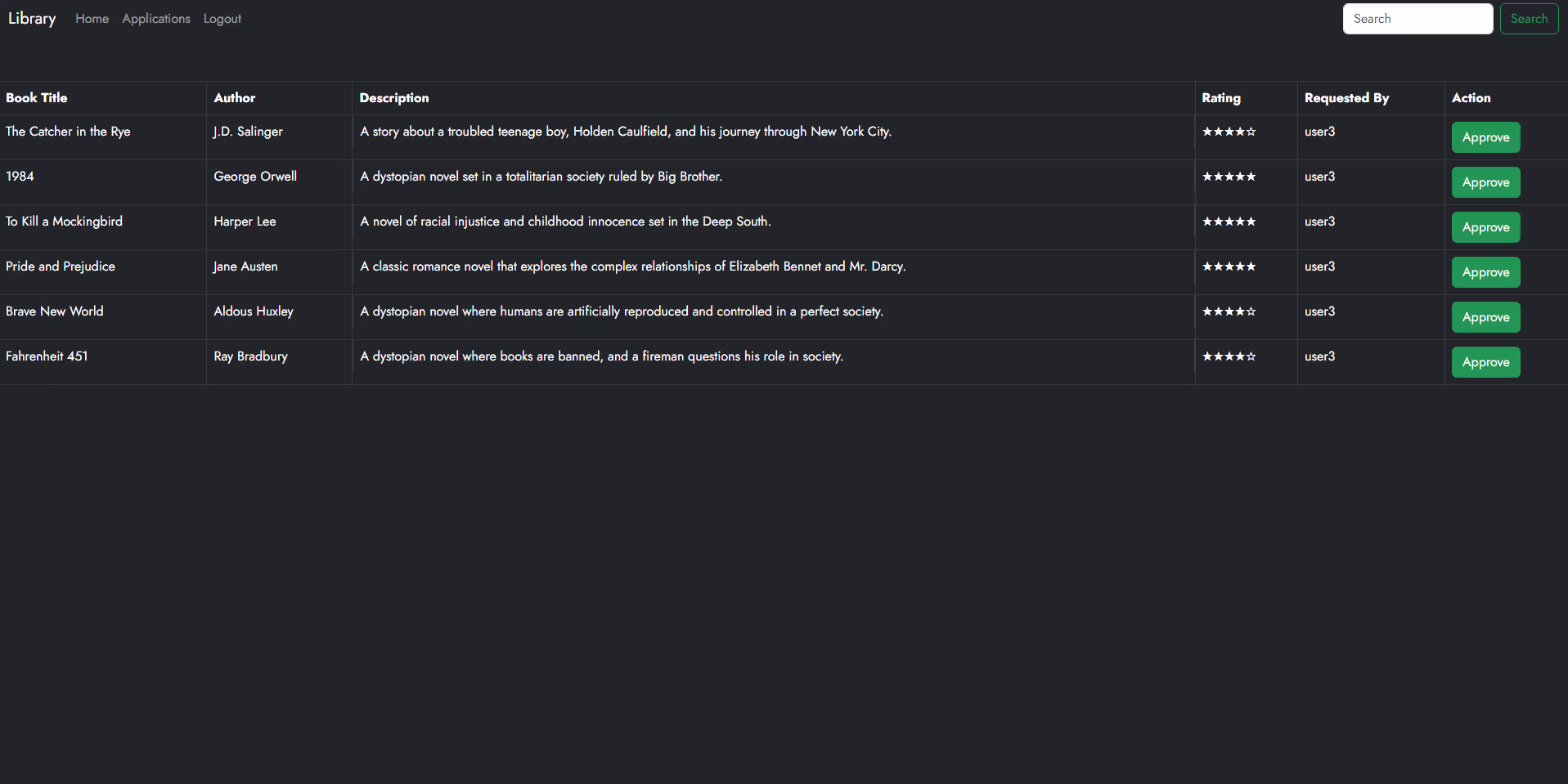Click the Book Title column header
The height and width of the screenshot is (784, 1568).
coord(37,98)
